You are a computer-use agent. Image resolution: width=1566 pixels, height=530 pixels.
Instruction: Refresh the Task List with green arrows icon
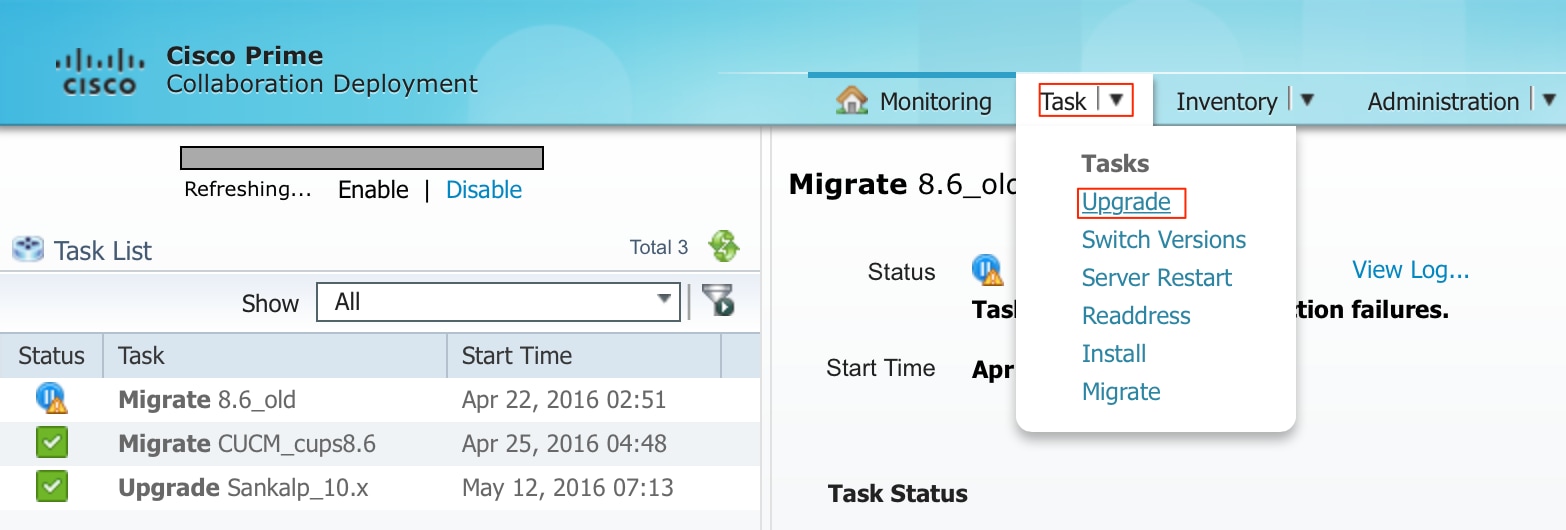point(724,246)
